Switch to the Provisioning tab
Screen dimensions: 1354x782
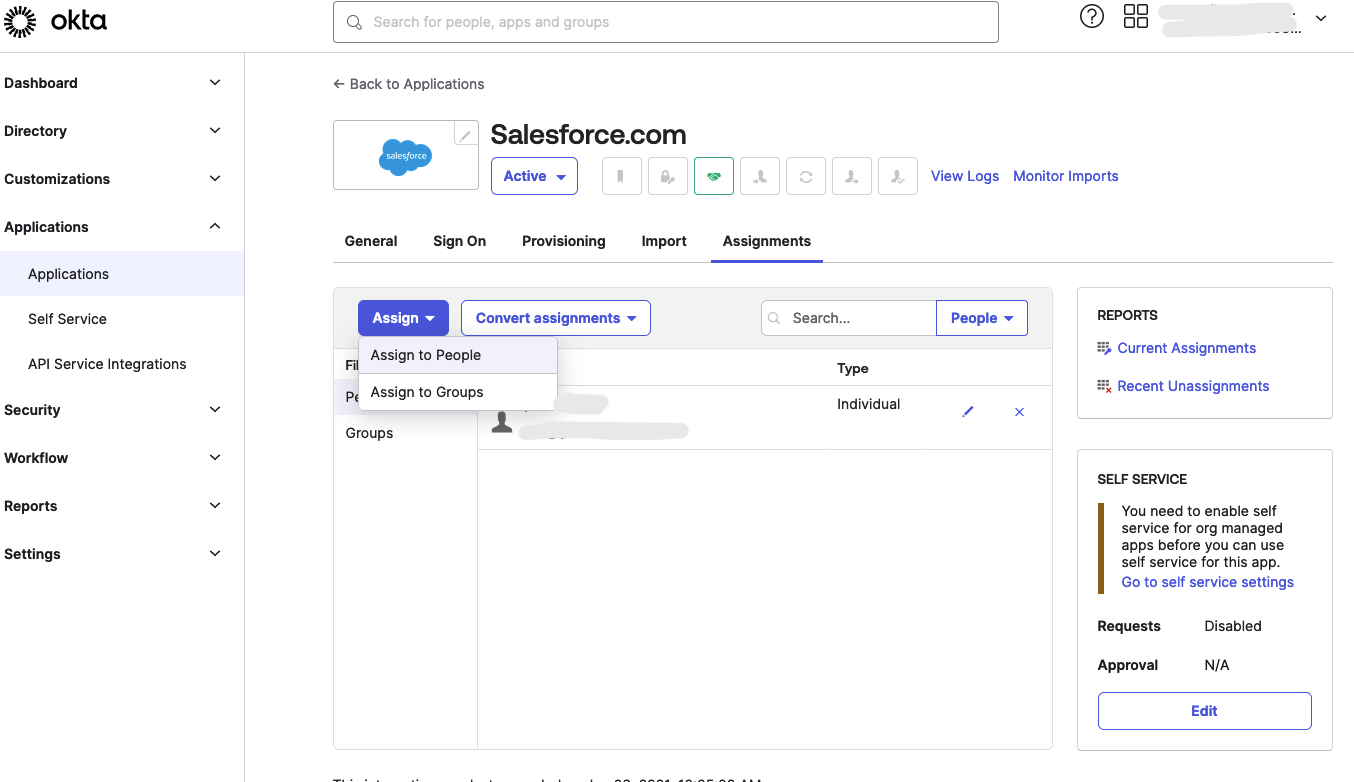click(x=564, y=241)
